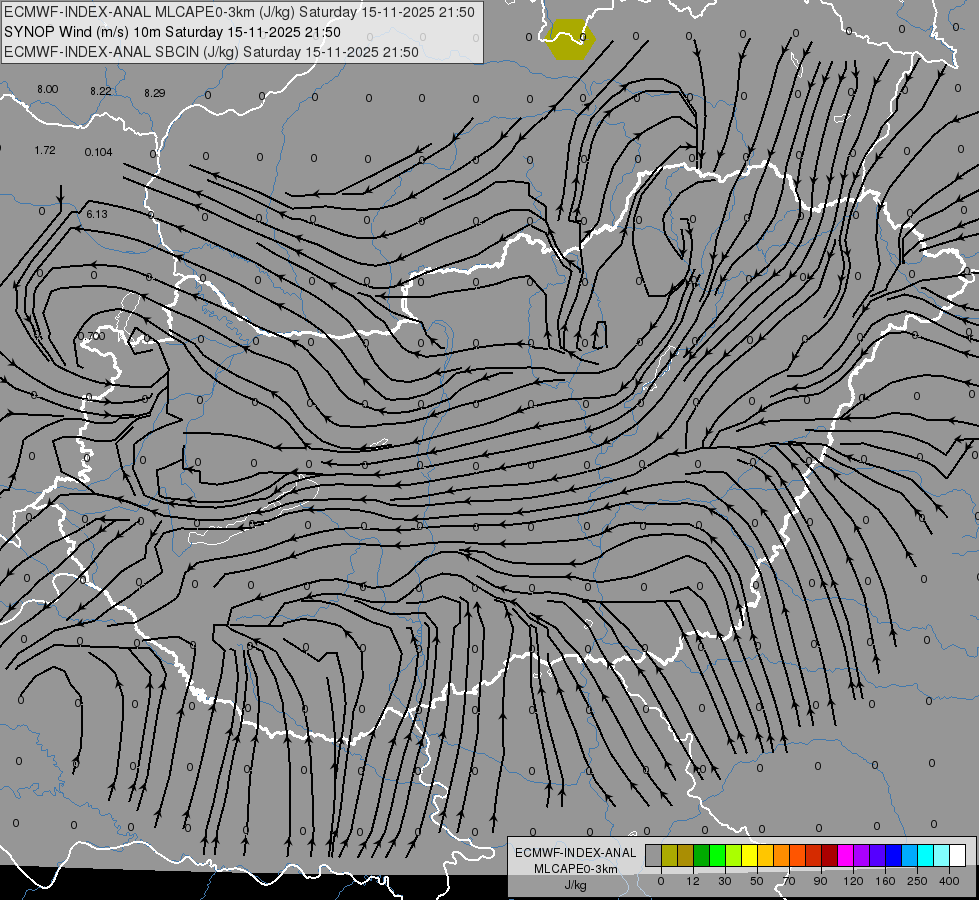Click the legend ECMWF-INDEX-ANAL label
The image size is (979, 900).
tap(576, 853)
